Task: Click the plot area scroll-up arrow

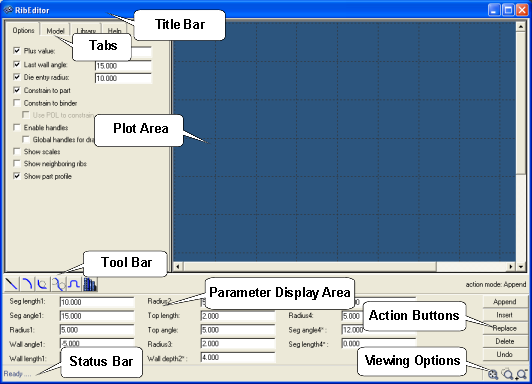Action: click(520, 26)
